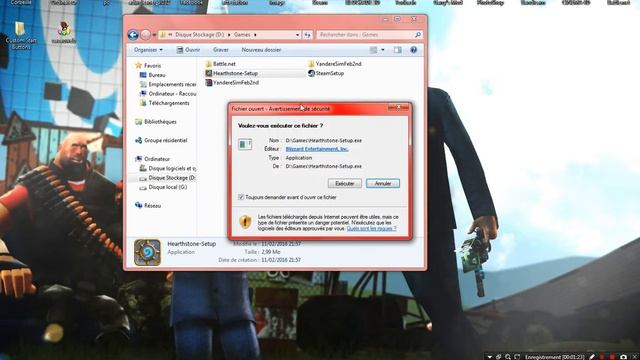The width and height of the screenshot is (640, 360).
Task: Select the 'Battle.net' folder
Action: pyautogui.click(x=224, y=64)
